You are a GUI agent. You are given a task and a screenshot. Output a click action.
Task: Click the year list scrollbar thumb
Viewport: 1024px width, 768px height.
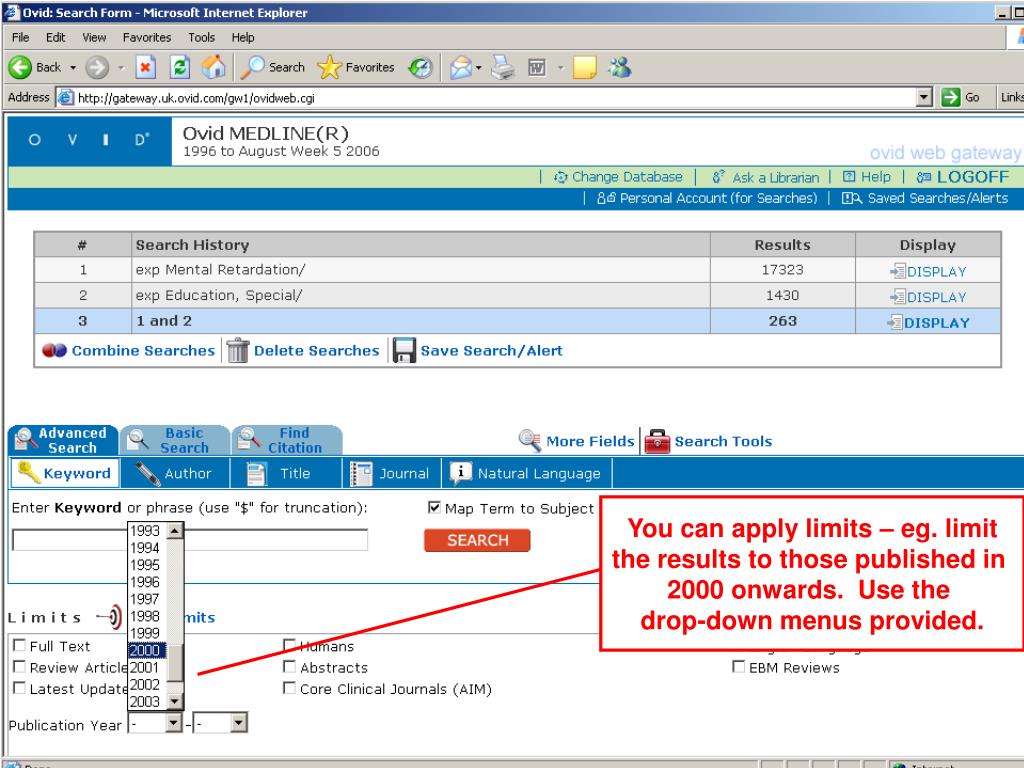point(174,664)
